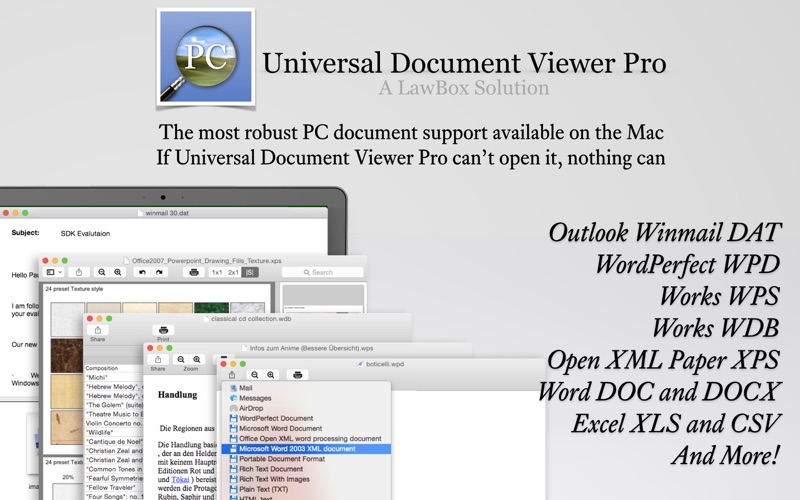Choose AirDrop from the share menu
800x500 pixels.
point(306,408)
